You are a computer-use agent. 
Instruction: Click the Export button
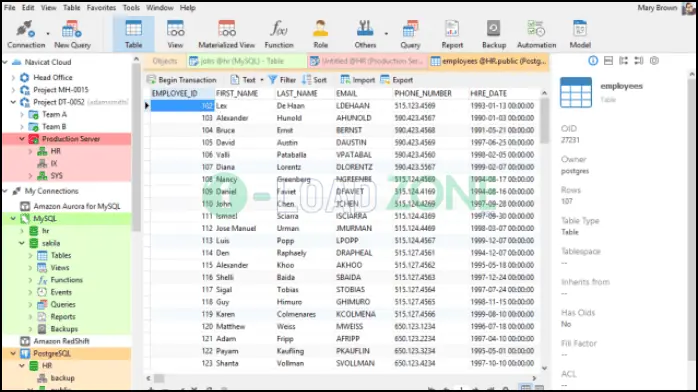click(397, 80)
